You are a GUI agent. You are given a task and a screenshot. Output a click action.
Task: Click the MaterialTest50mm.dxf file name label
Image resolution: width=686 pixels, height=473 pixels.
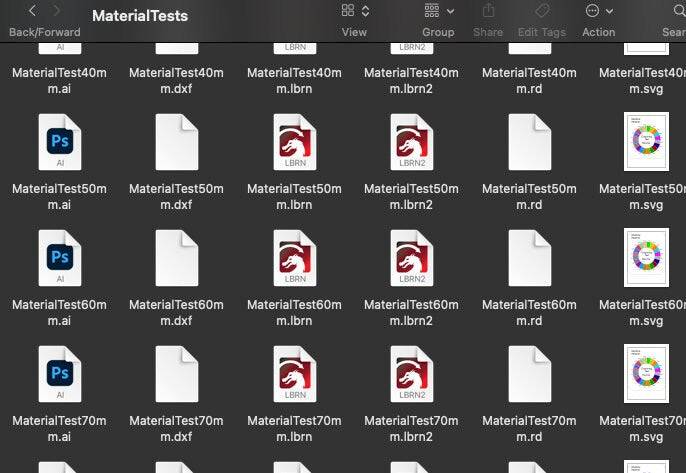click(177, 196)
